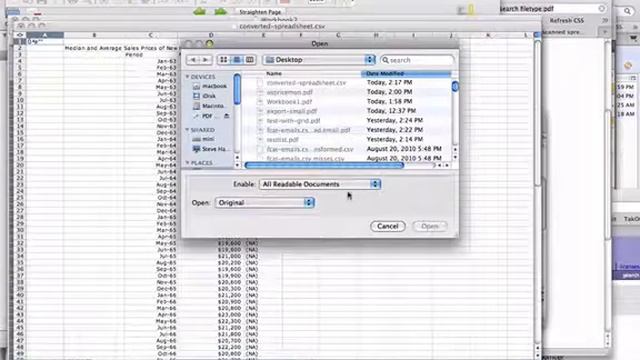Click the spreadsheet title converted-spreadsheet.csv
This screenshot has width=640, height=360.
point(282,26)
